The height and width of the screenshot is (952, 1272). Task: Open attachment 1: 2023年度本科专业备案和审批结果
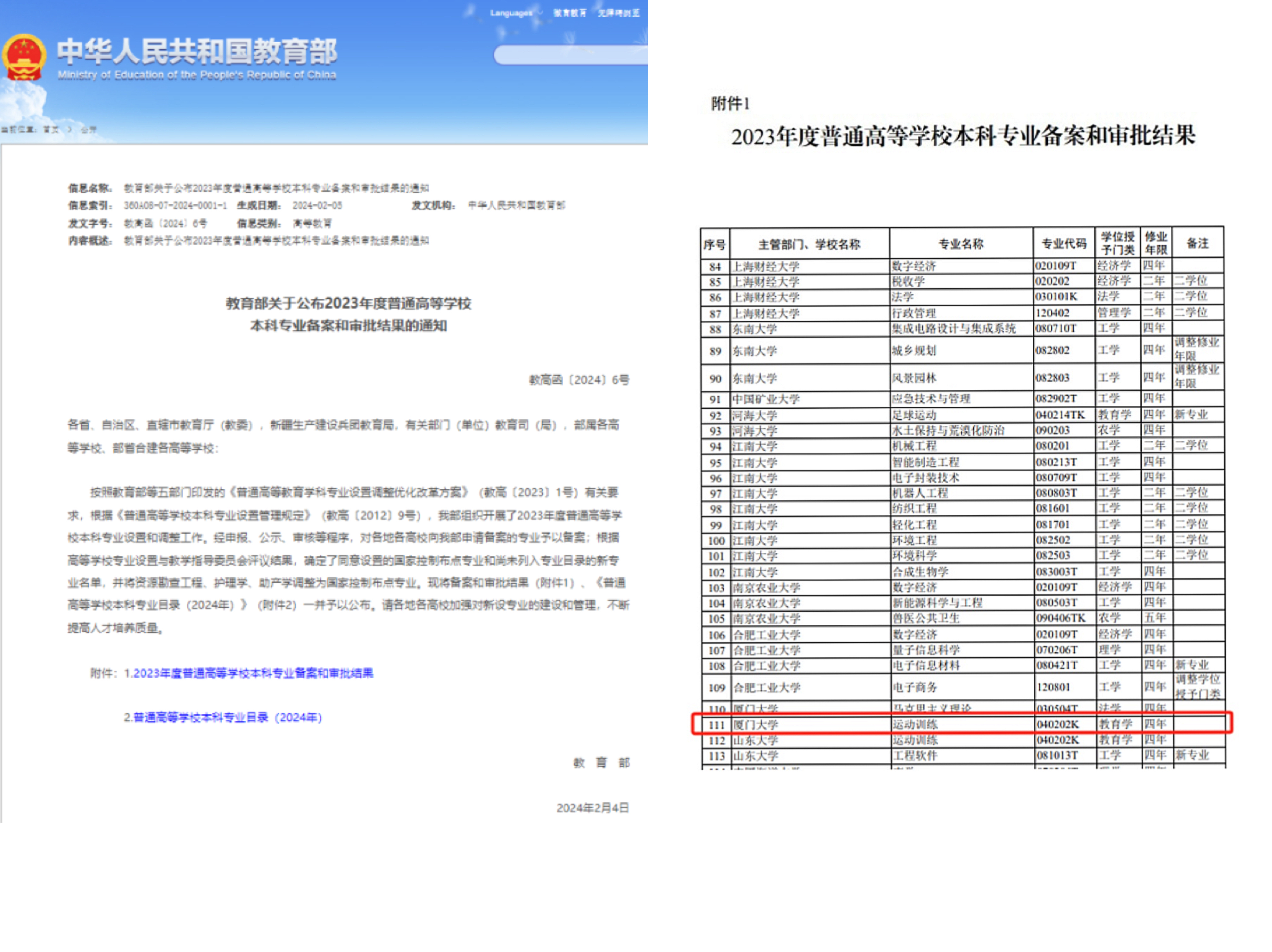(x=248, y=673)
